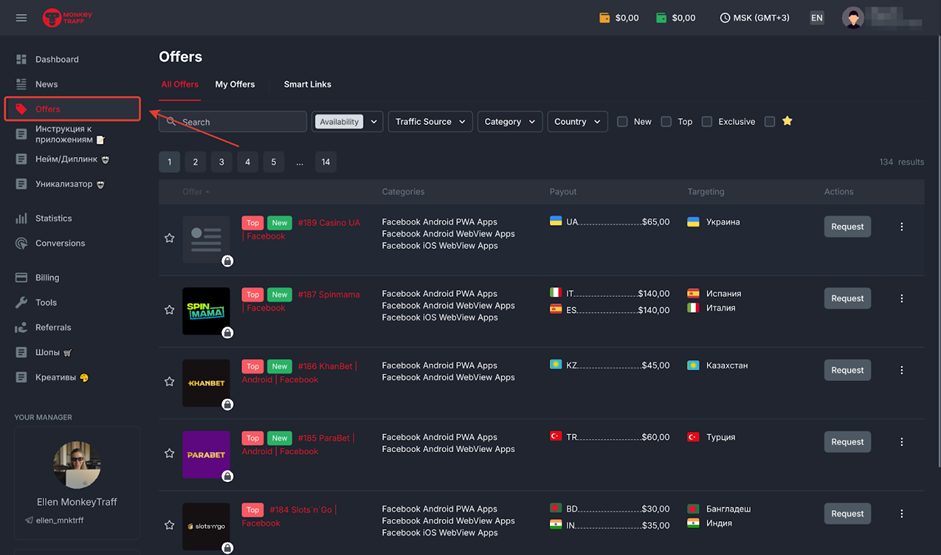Click the ParaBet offer thumbnail

coord(206,455)
